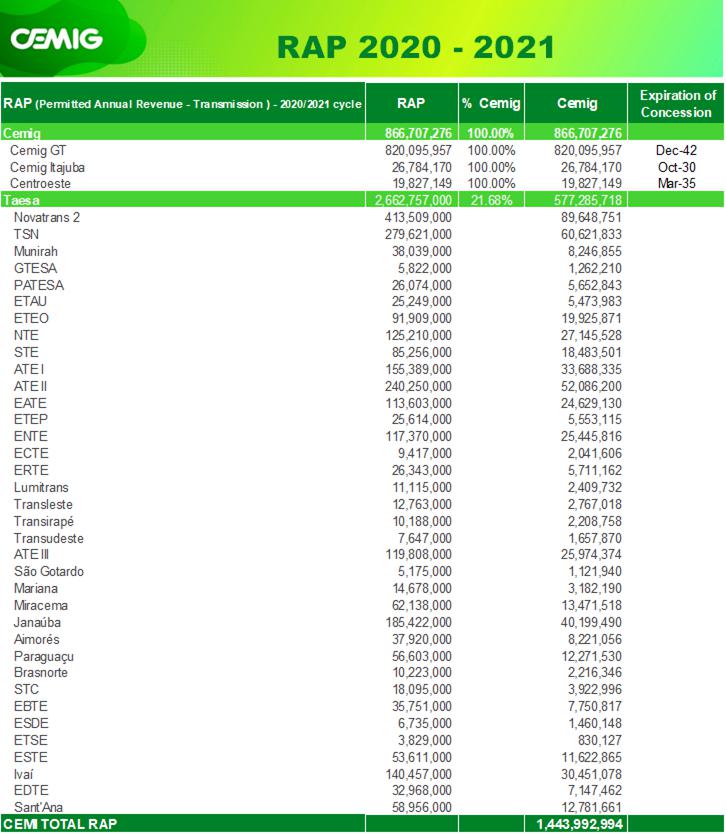The height and width of the screenshot is (834, 726).
Task: Select the 'Cemig GT' row label
Action: point(38,151)
